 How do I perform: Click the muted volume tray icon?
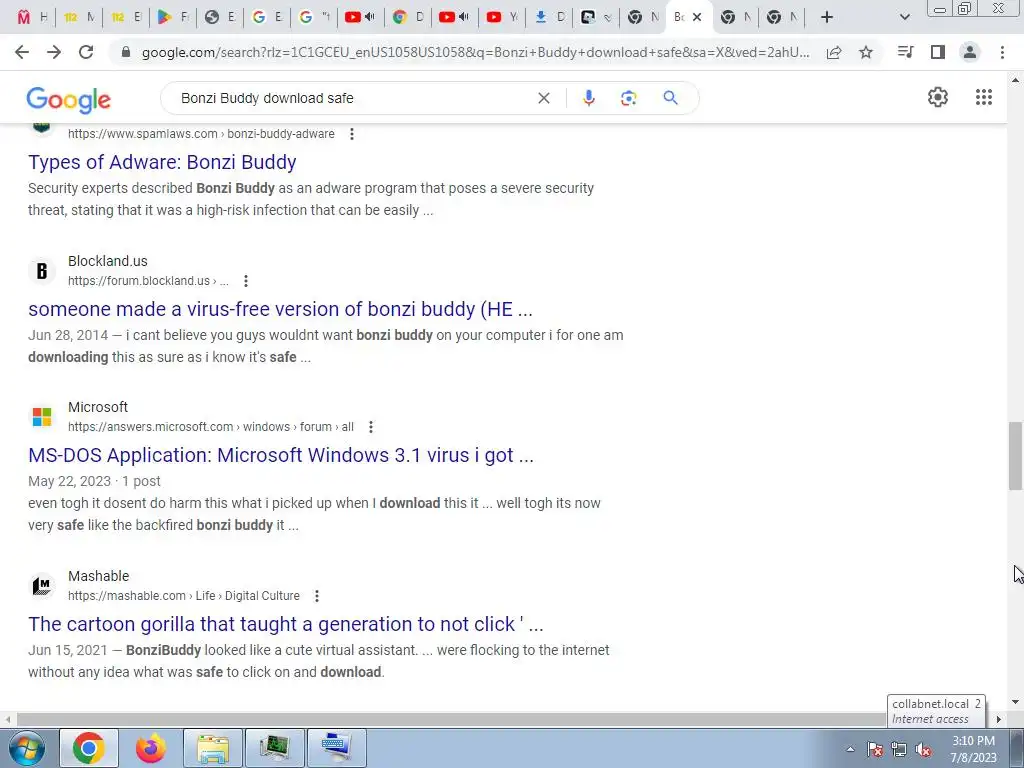923,749
